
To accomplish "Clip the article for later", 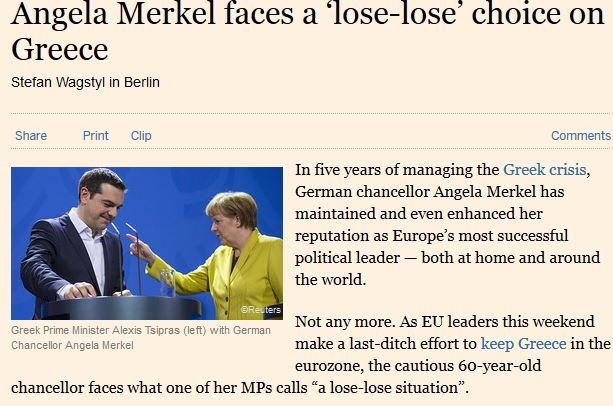I will [141, 136].
